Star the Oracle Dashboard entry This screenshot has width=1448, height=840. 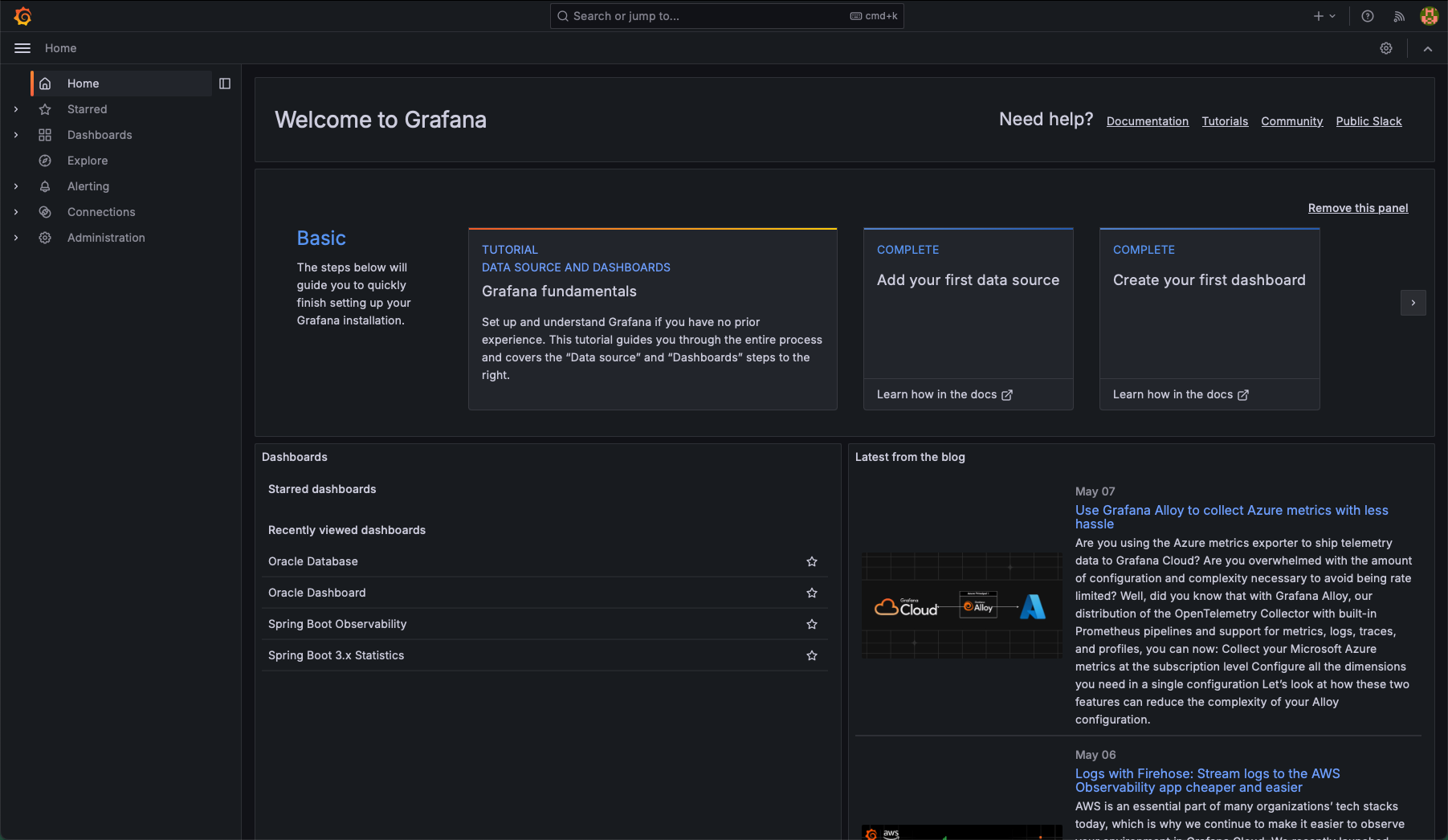pyautogui.click(x=812, y=593)
